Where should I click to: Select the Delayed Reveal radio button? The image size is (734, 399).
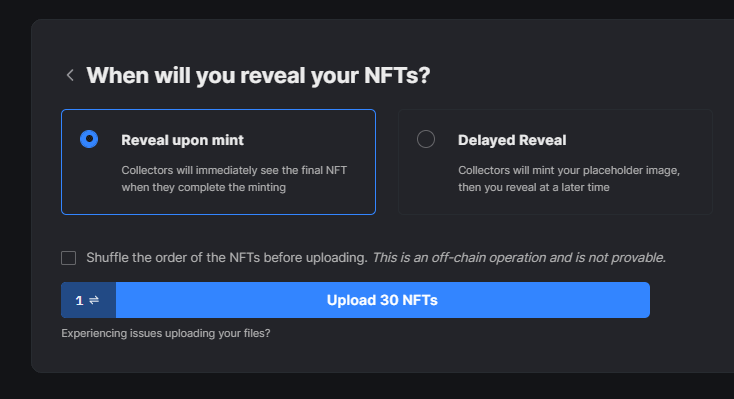tap(426, 139)
